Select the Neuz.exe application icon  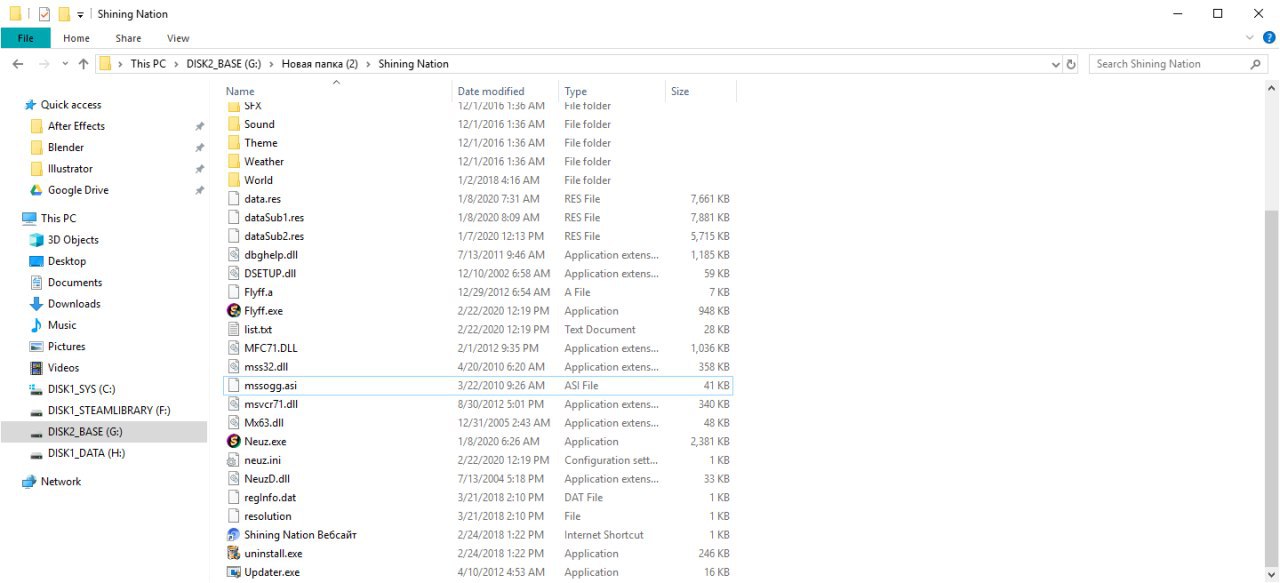point(234,441)
